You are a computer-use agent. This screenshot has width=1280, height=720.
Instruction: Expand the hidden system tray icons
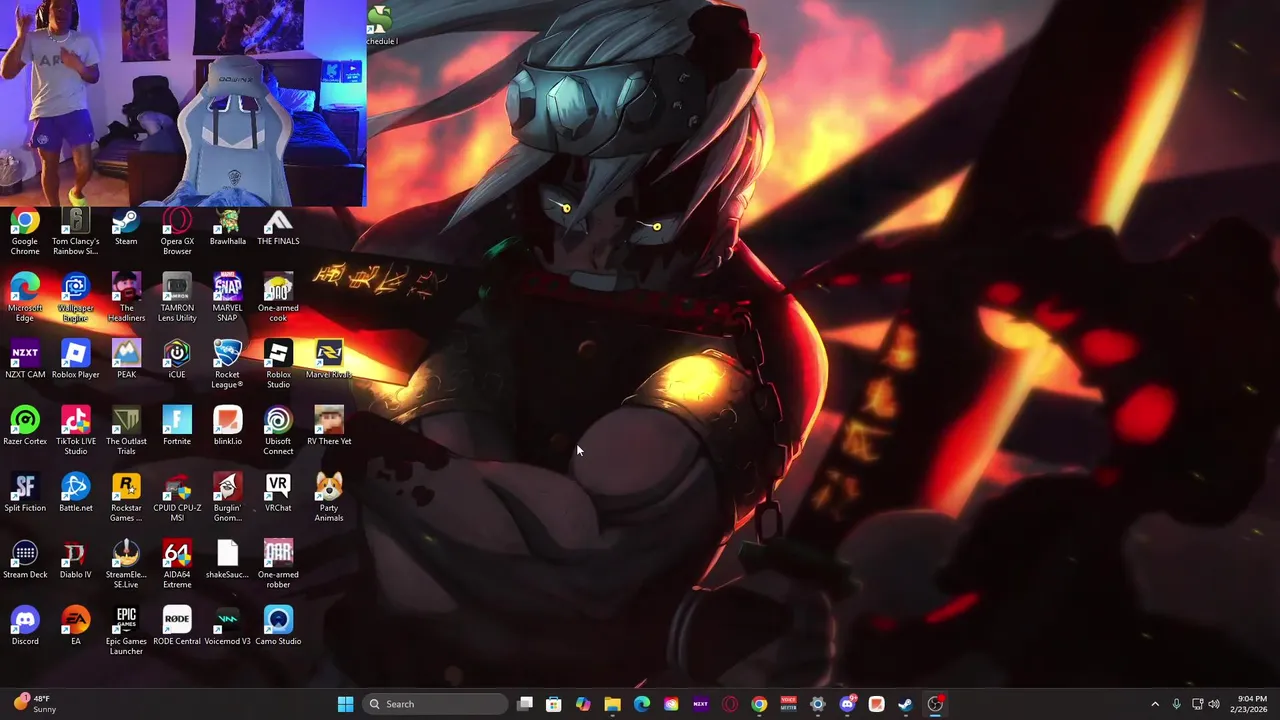point(1155,704)
